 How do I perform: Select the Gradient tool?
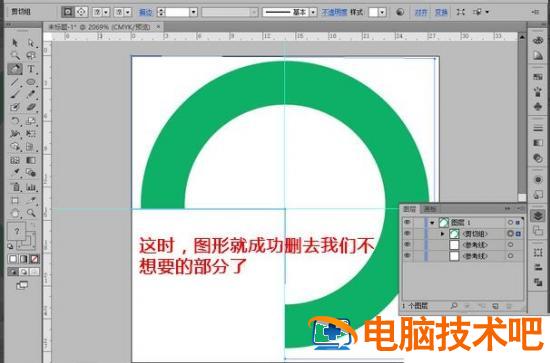(31, 160)
